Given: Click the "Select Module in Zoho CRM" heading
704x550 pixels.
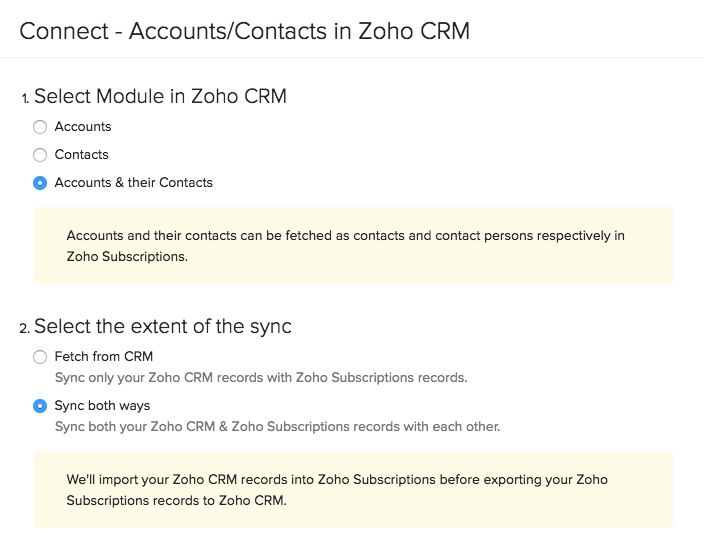Looking at the screenshot, I should point(160,97).
